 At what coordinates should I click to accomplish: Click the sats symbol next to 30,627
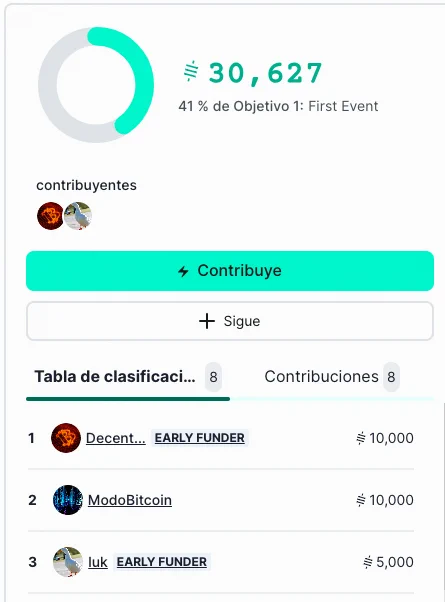click(191, 71)
